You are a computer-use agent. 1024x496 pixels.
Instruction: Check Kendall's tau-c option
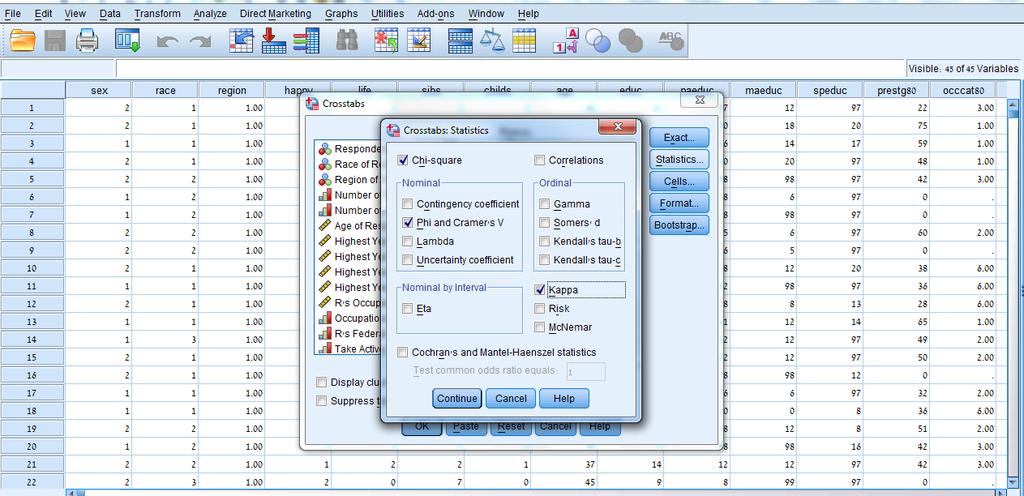pos(545,259)
